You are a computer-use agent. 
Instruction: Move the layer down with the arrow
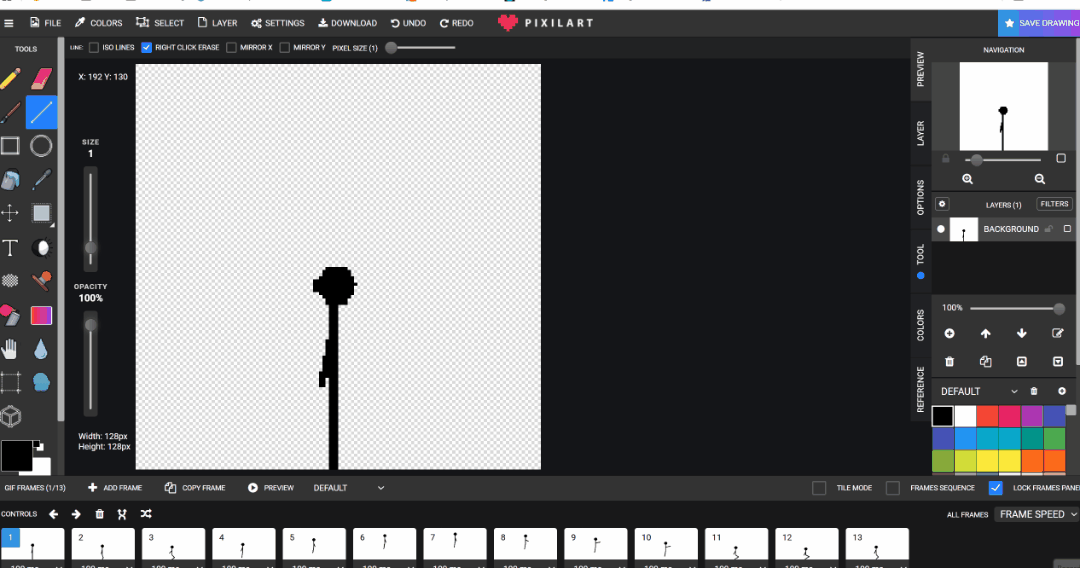point(1021,333)
